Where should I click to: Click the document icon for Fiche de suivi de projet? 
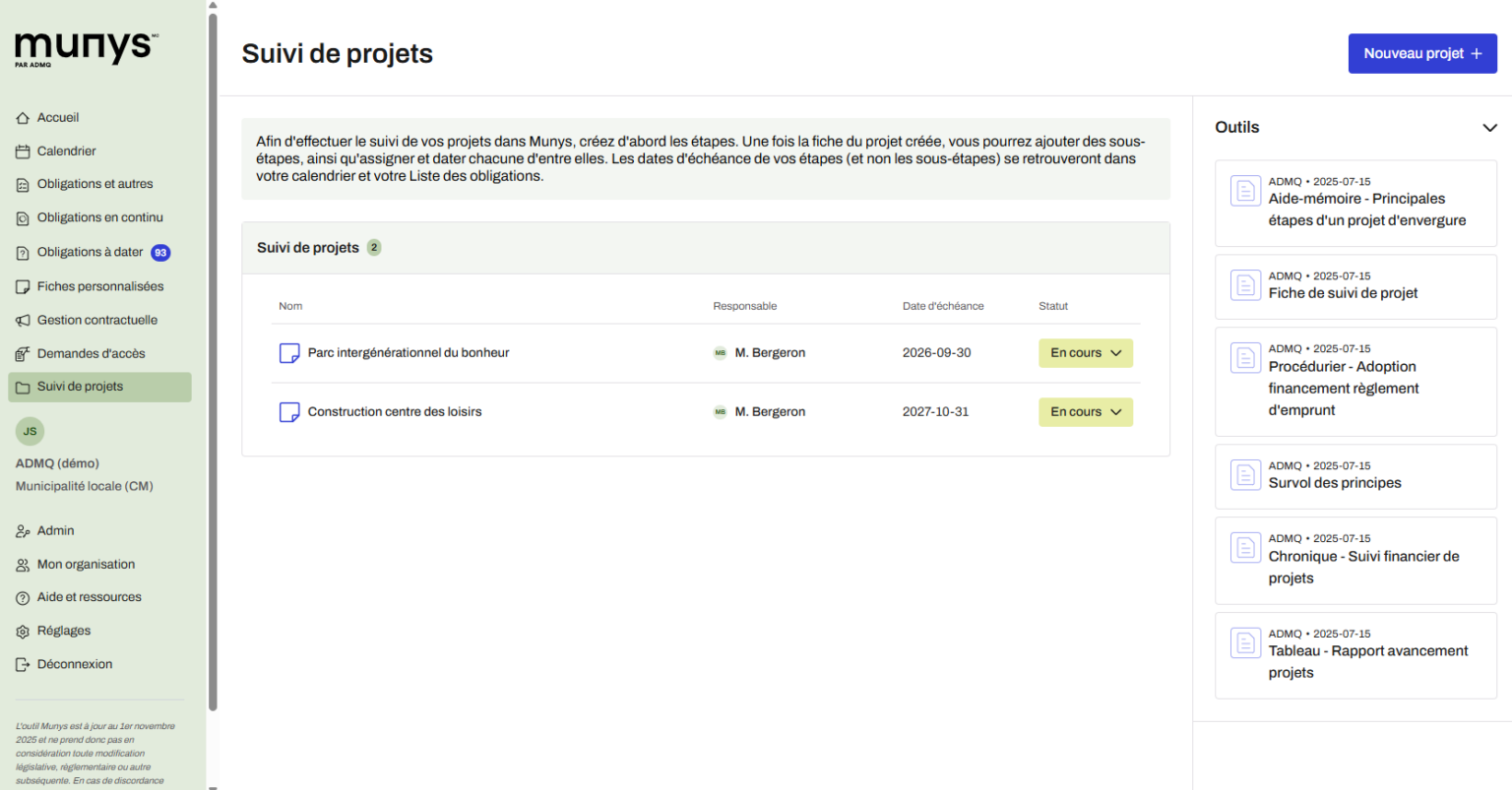coord(1245,285)
